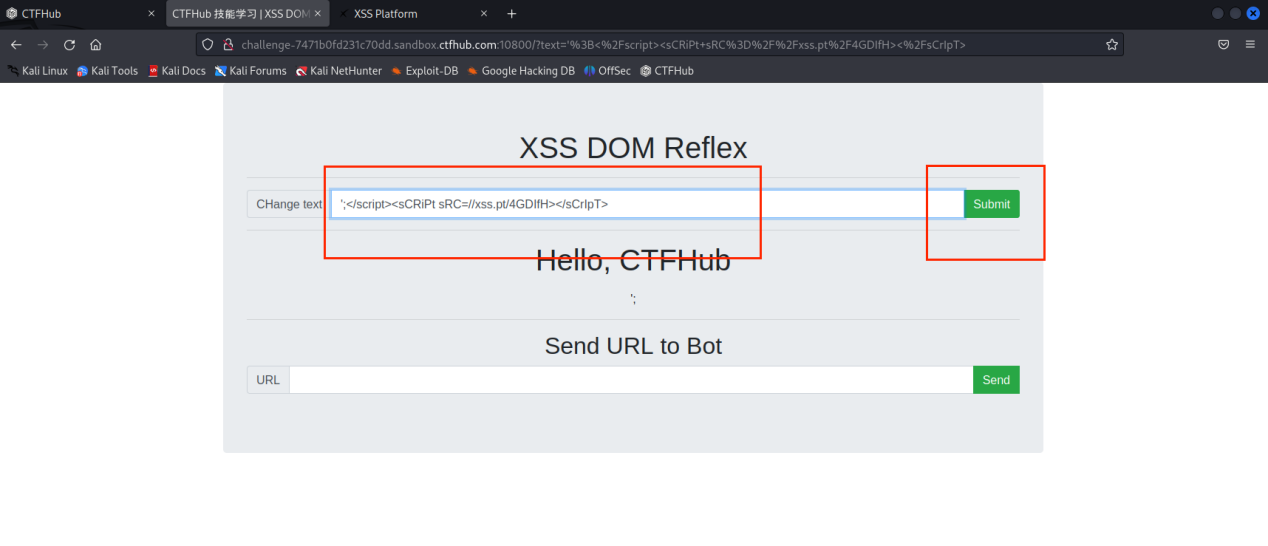Viewport: 1268px width, 546px height.
Task: Open the Firefox hamburger menu
Action: pos(1250,44)
